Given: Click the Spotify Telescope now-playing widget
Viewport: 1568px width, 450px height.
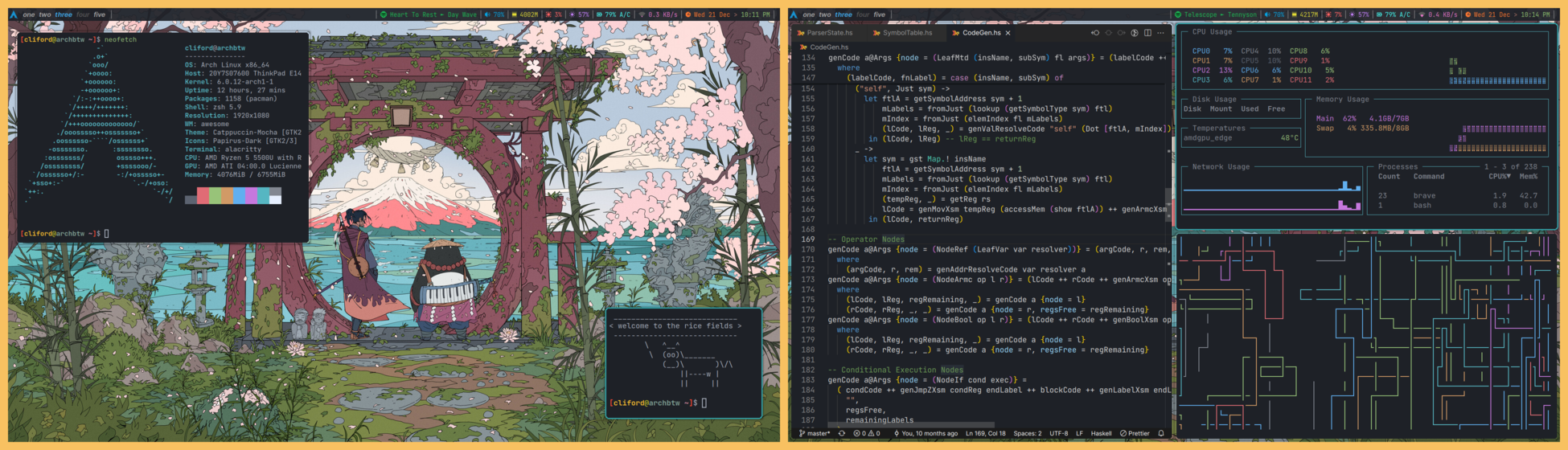Looking at the screenshot, I should tap(1215, 14).
